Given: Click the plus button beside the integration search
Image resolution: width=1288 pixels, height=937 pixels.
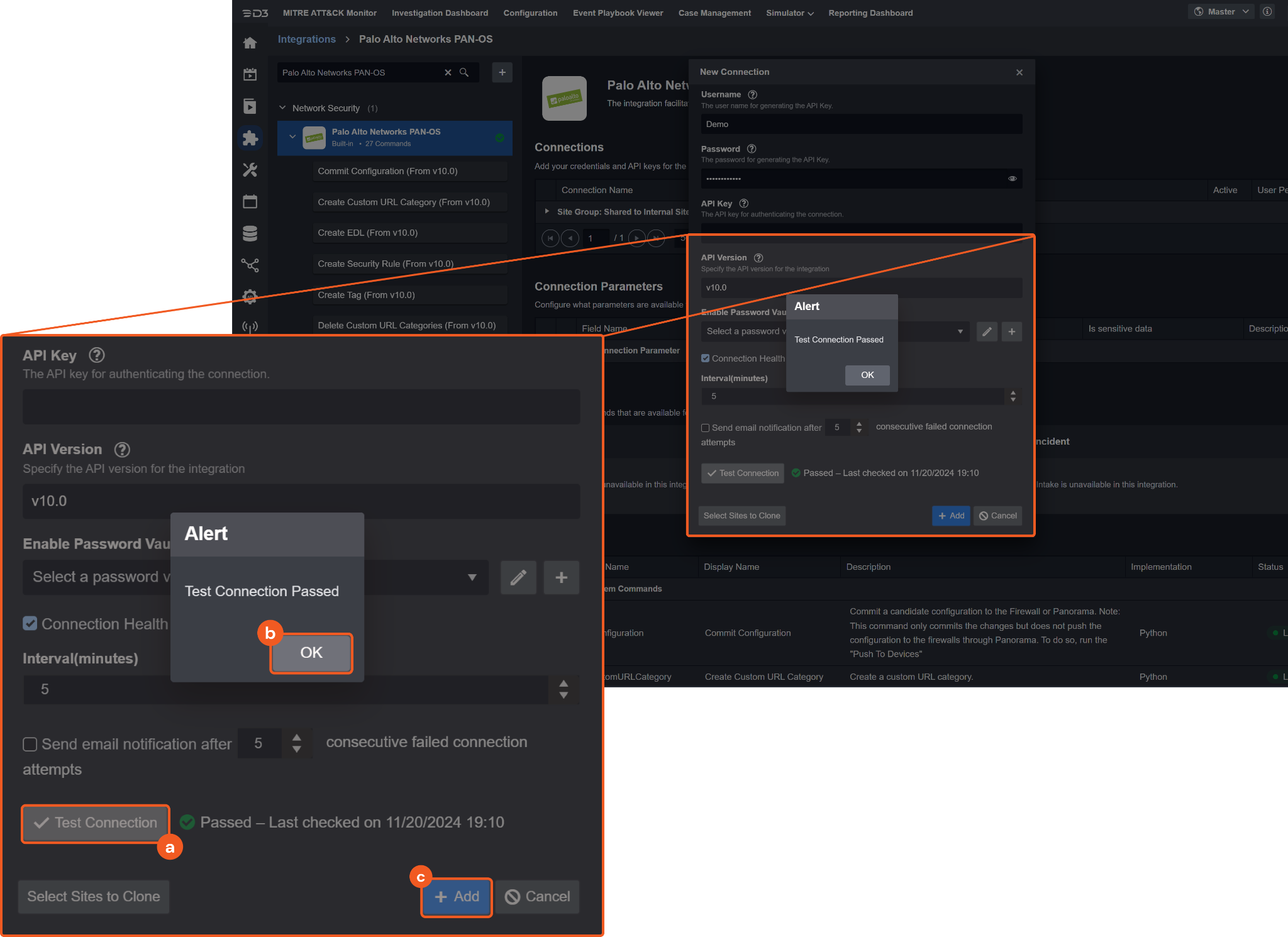Looking at the screenshot, I should point(502,72).
